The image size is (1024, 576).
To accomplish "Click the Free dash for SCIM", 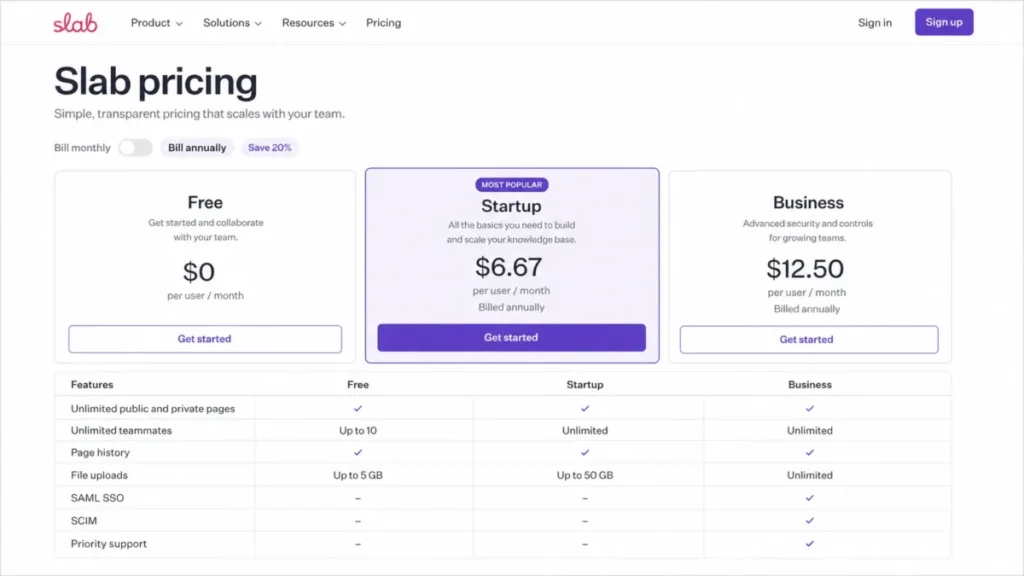I will (x=358, y=521).
